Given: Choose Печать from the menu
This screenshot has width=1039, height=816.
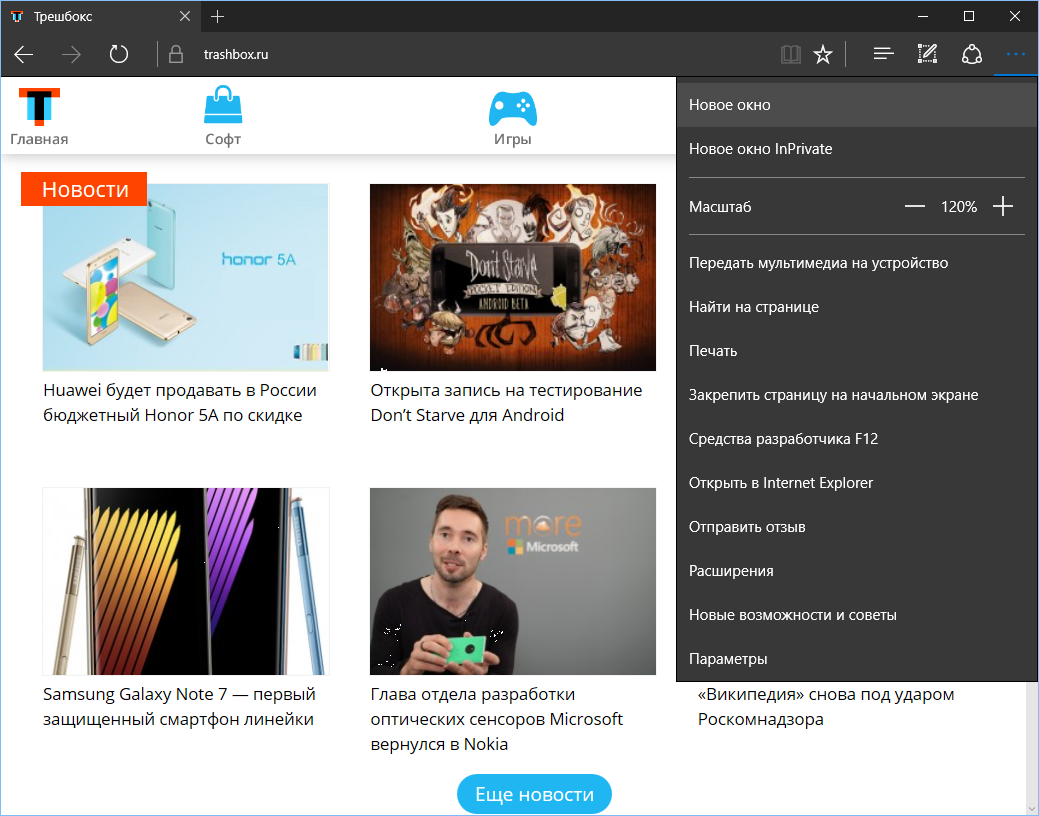Looking at the screenshot, I should click(x=857, y=351).
